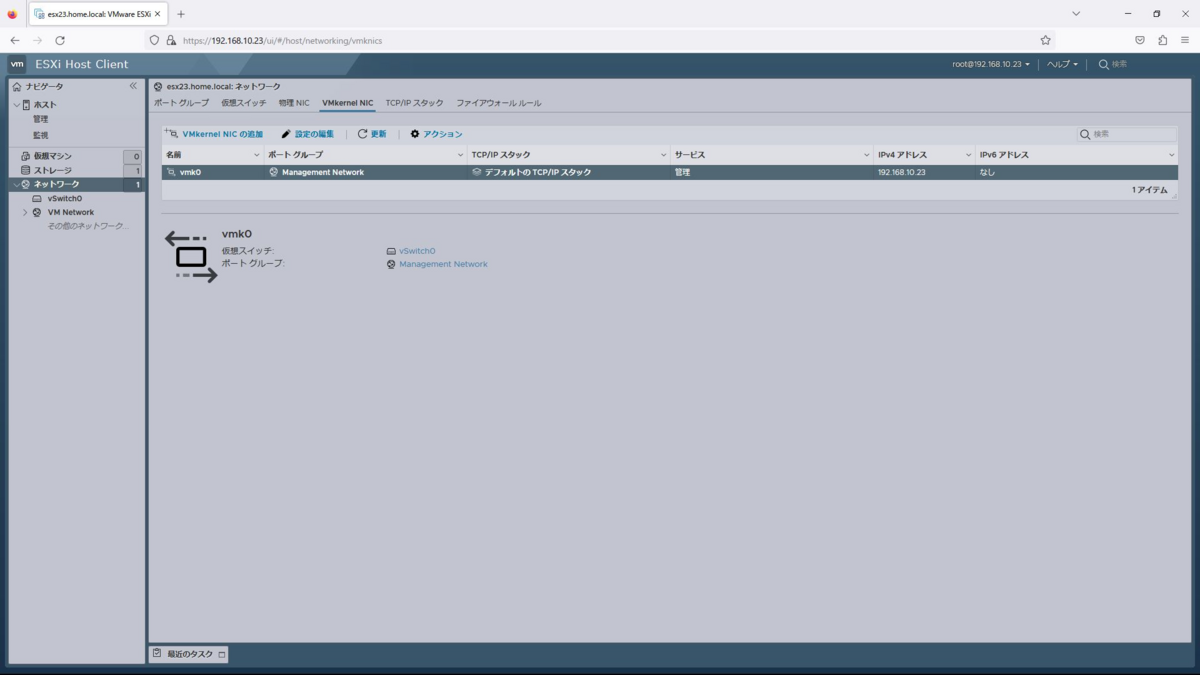Screen dimensions: 1200x675
Task: Collapse the Networking tree node
Action: pyautogui.click(x=16, y=184)
